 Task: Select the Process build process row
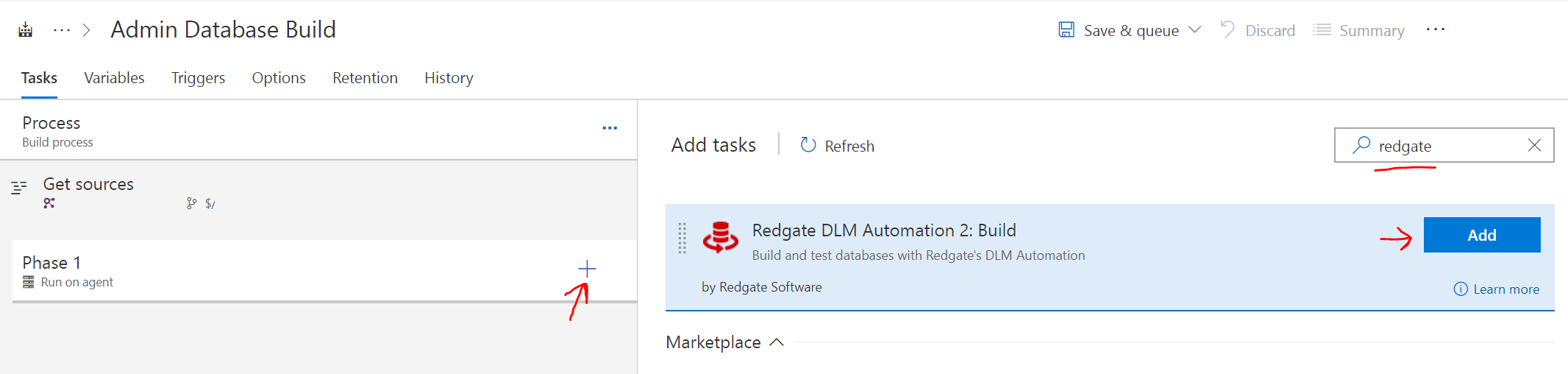point(318,130)
